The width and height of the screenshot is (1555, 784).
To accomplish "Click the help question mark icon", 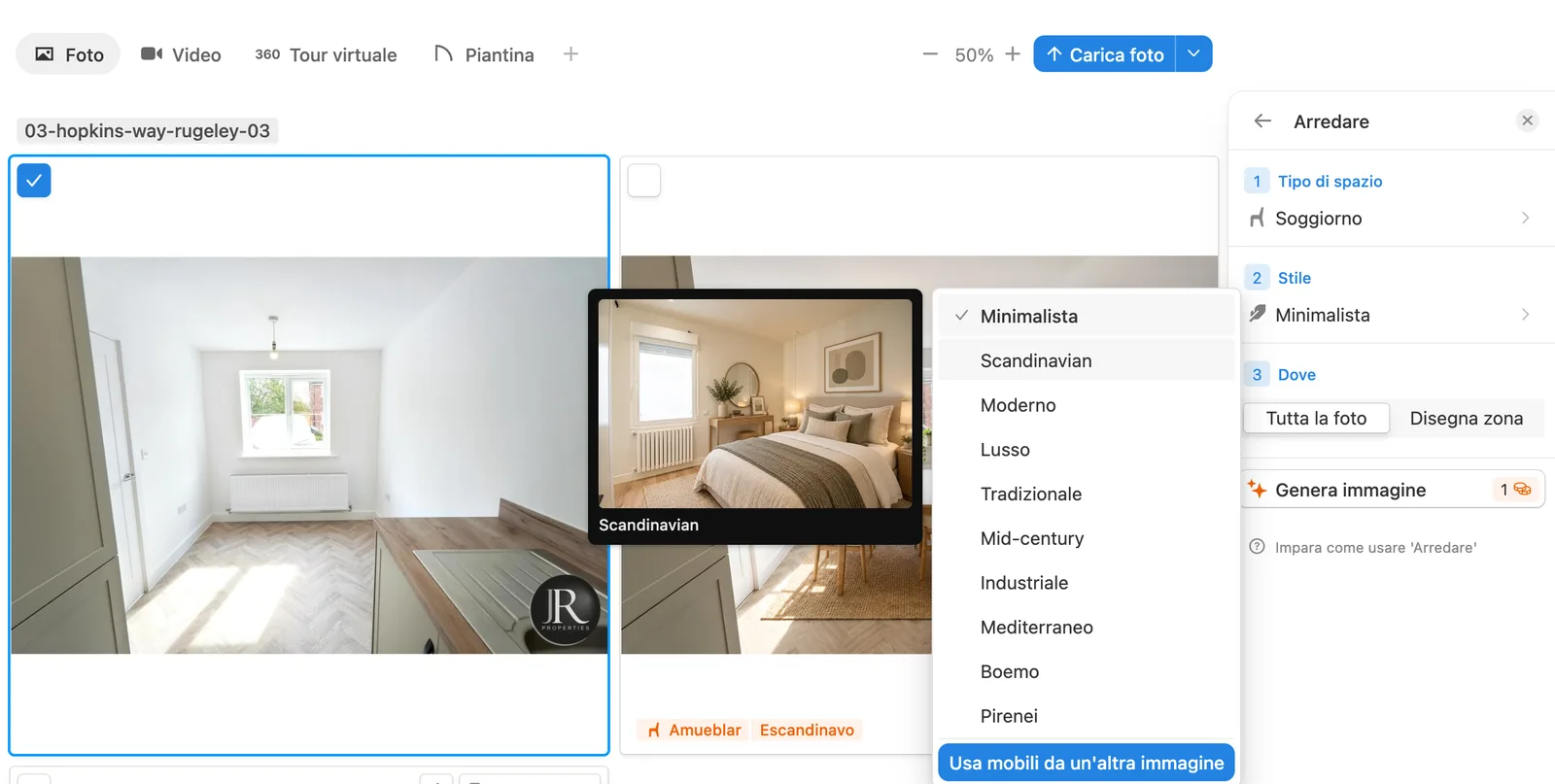I will click(1257, 547).
